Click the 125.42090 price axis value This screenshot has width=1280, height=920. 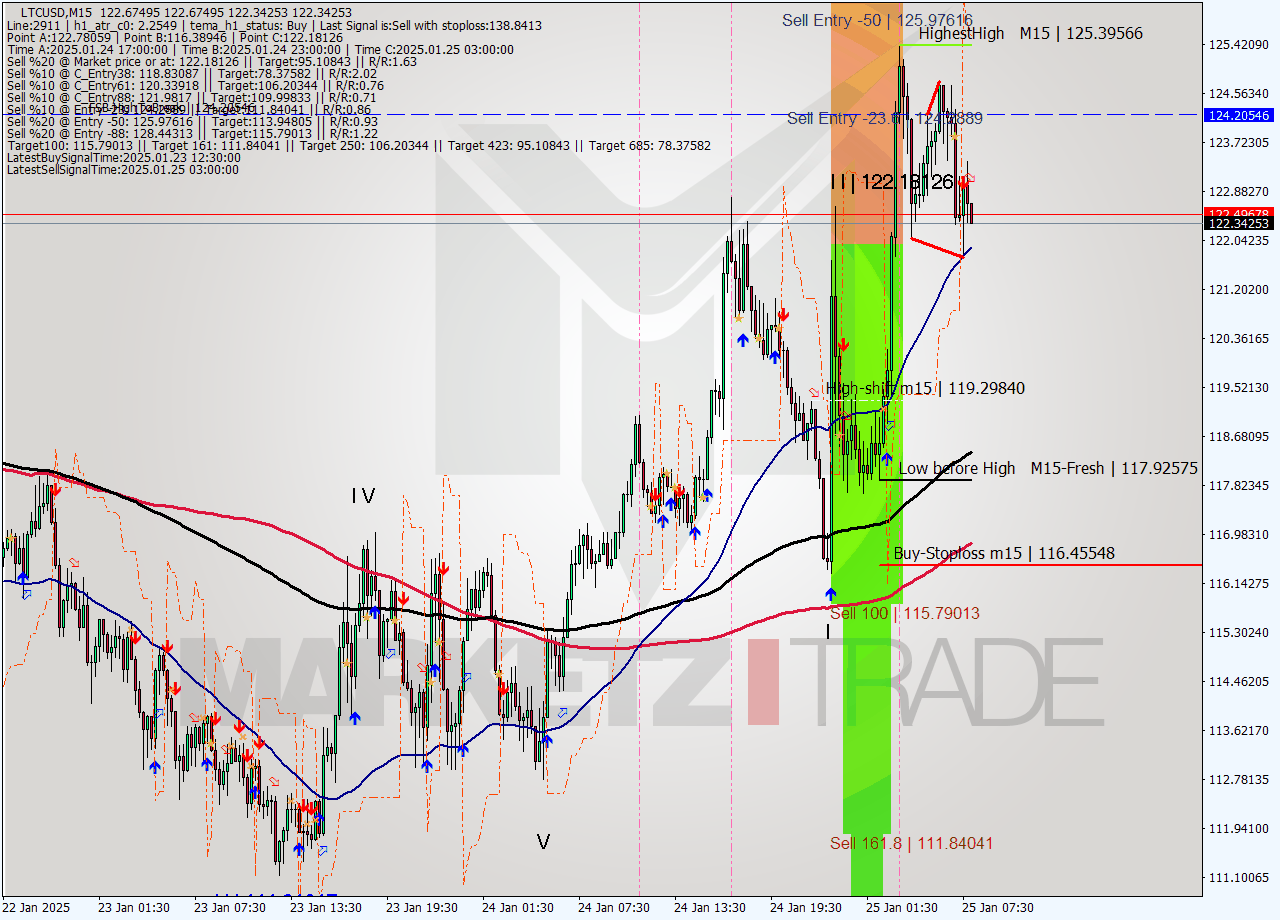point(1239,45)
